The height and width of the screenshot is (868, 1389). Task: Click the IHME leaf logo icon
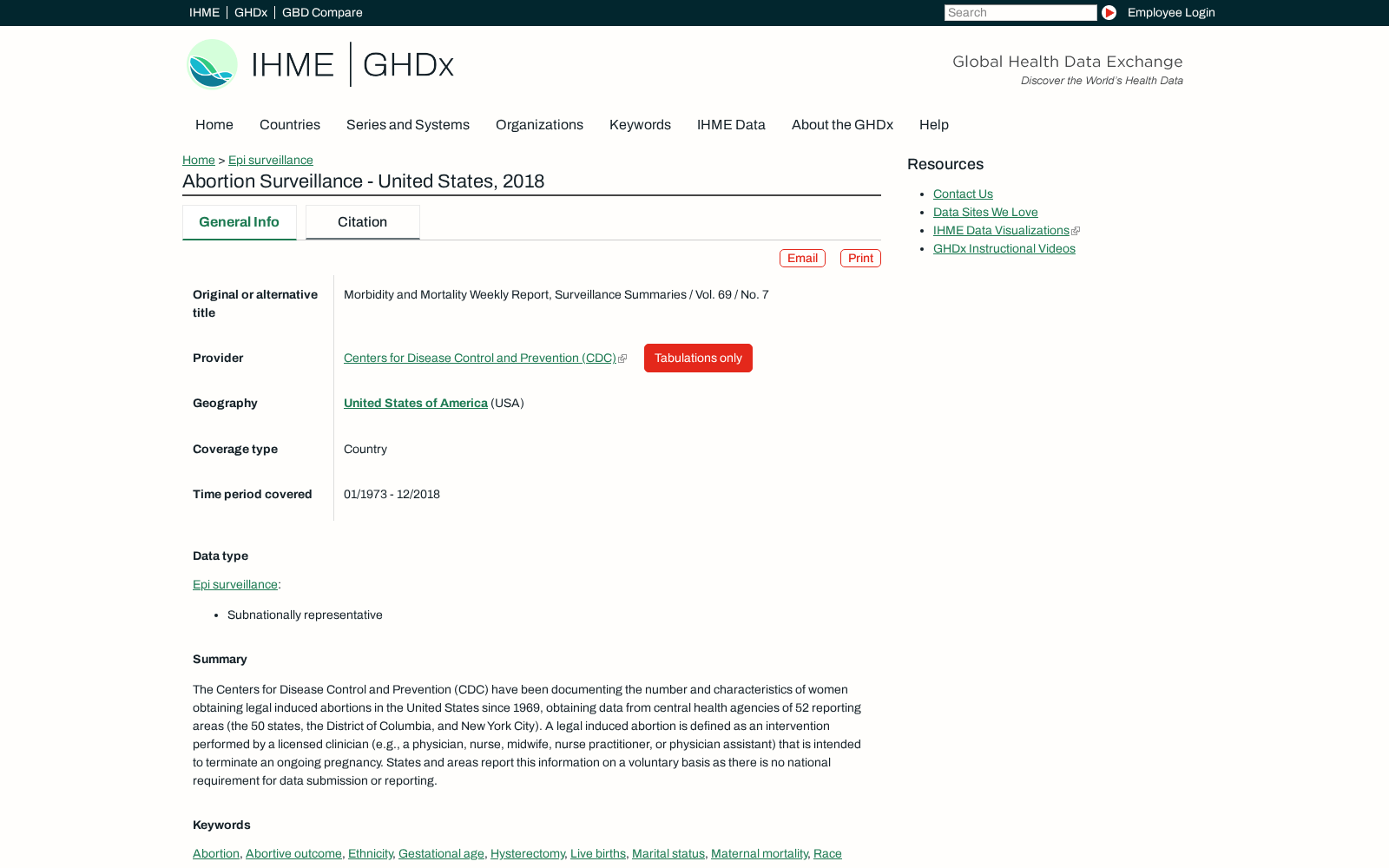[x=212, y=64]
